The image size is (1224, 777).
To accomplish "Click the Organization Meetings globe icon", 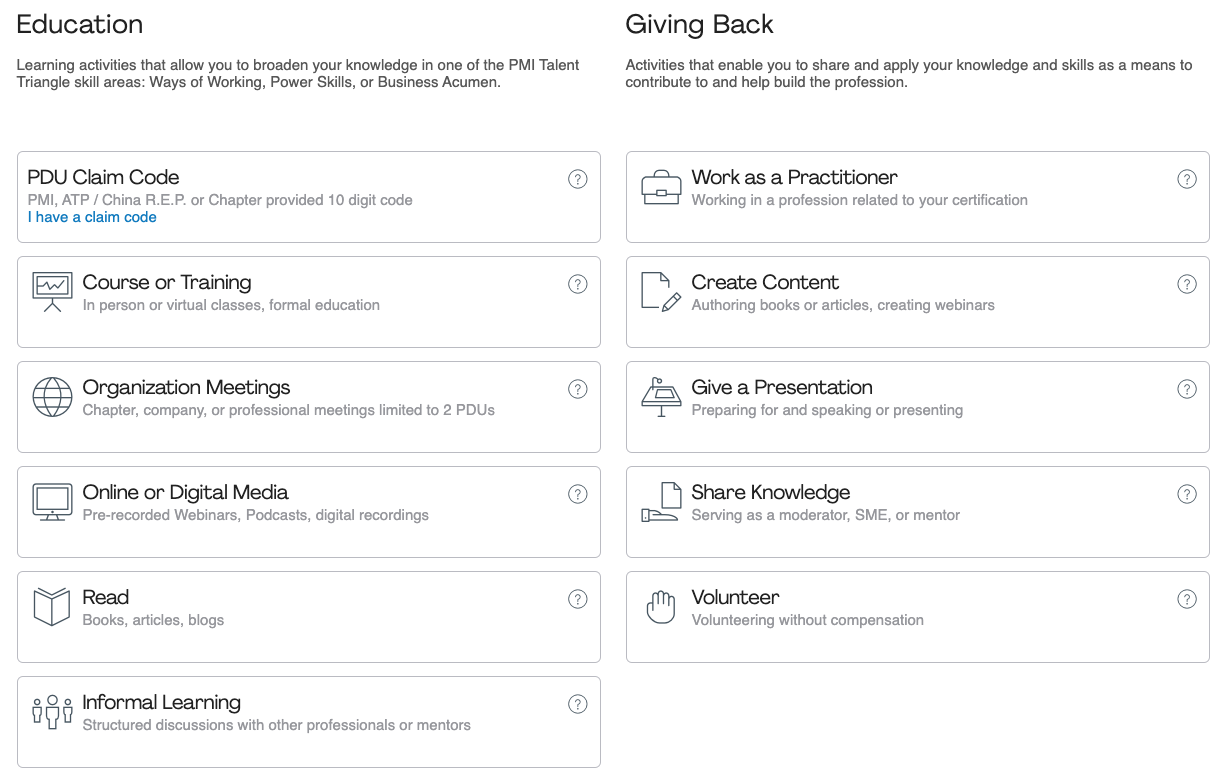I will [x=53, y=397].
